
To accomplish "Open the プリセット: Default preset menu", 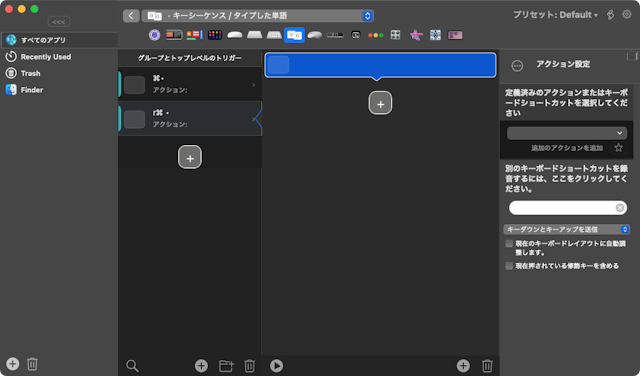I will point(555,15).
